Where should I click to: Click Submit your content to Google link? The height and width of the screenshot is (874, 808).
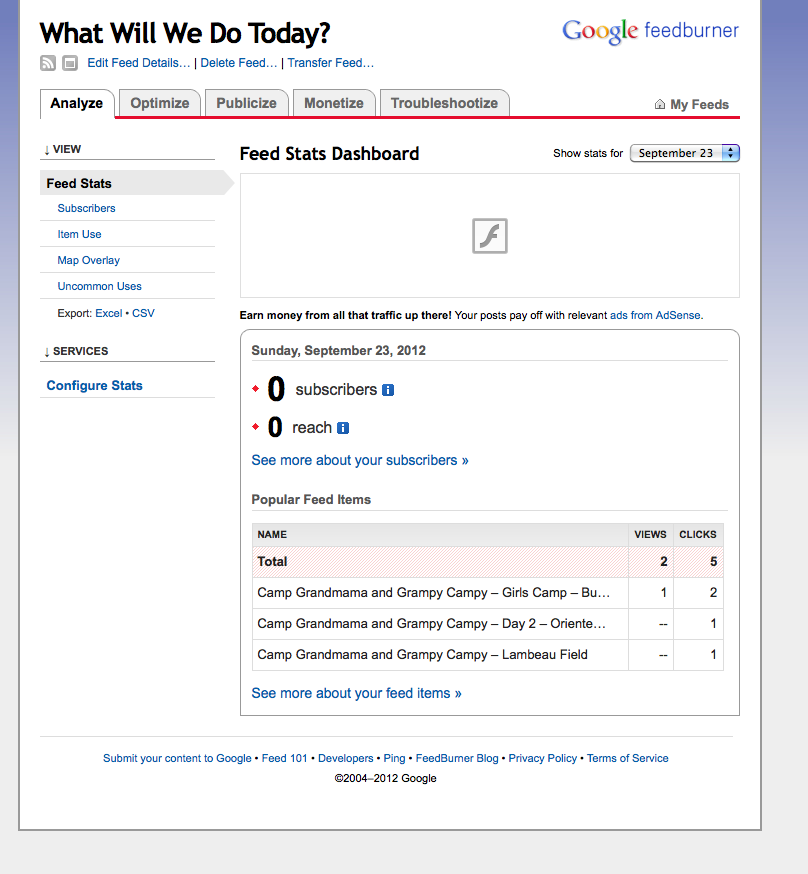(x=177, y=759)
